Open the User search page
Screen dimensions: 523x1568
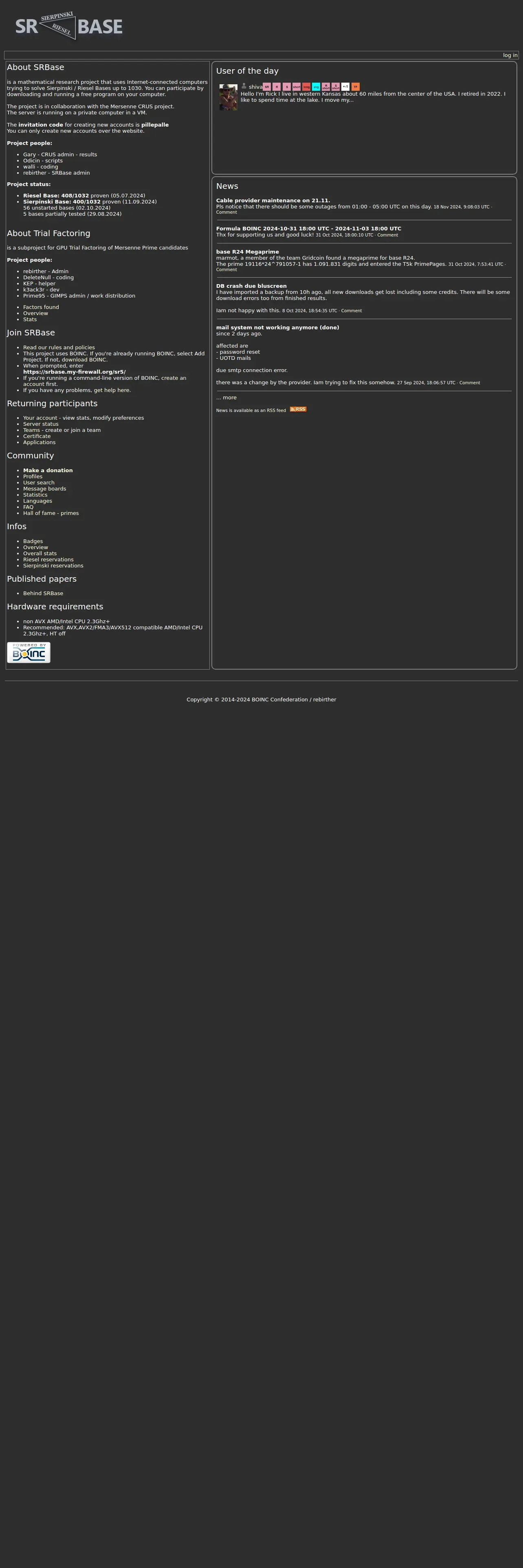(x=38, y=483)
